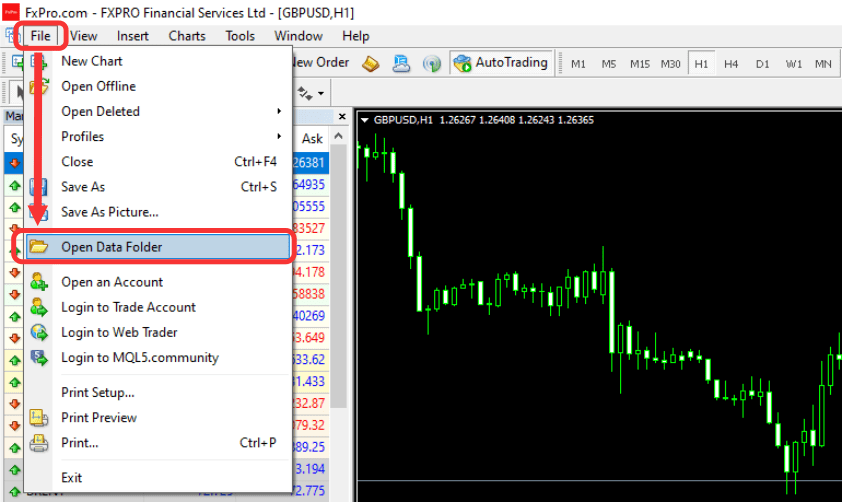Switch to M30 timeframe
Image resolution: width=842 pixels, height=502 pixels.
click(671, 64)
